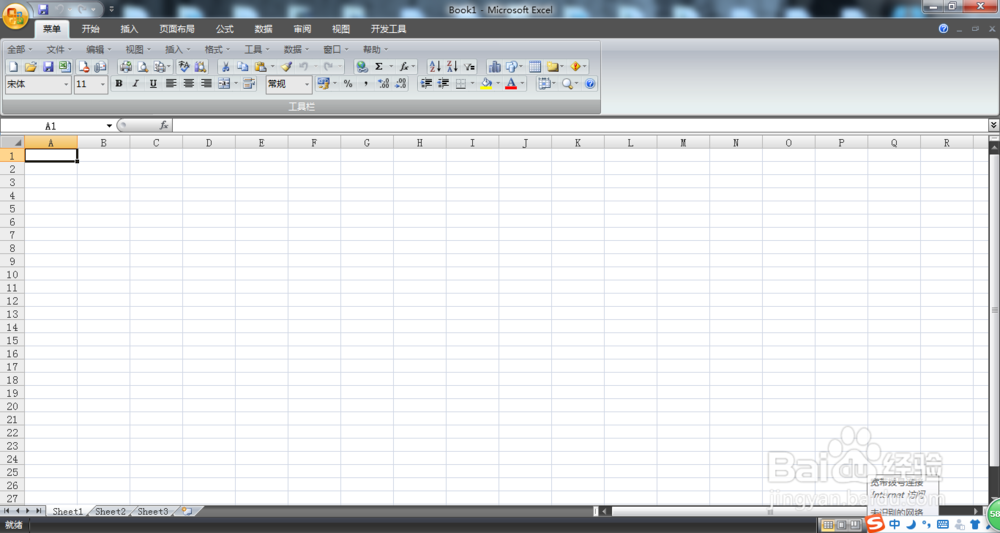This screenshot has height=533, width=1000.
Task: Open the 格式 dropdown menu
Action: tap(217, 49)
